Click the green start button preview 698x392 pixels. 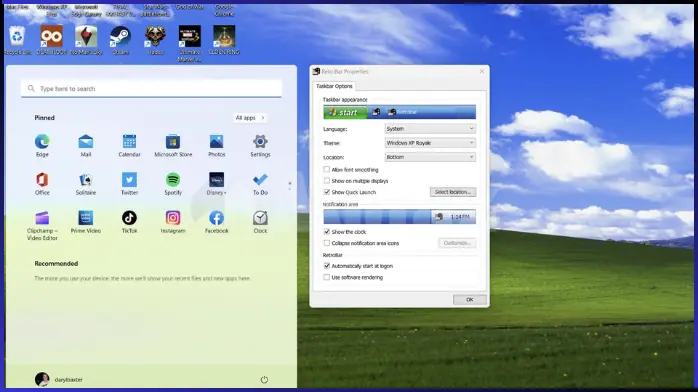click(345, 112)
